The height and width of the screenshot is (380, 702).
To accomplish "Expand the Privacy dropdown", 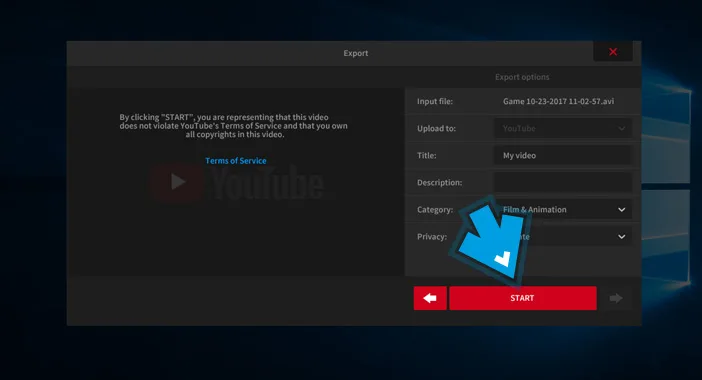I will [x=563, y=236].
